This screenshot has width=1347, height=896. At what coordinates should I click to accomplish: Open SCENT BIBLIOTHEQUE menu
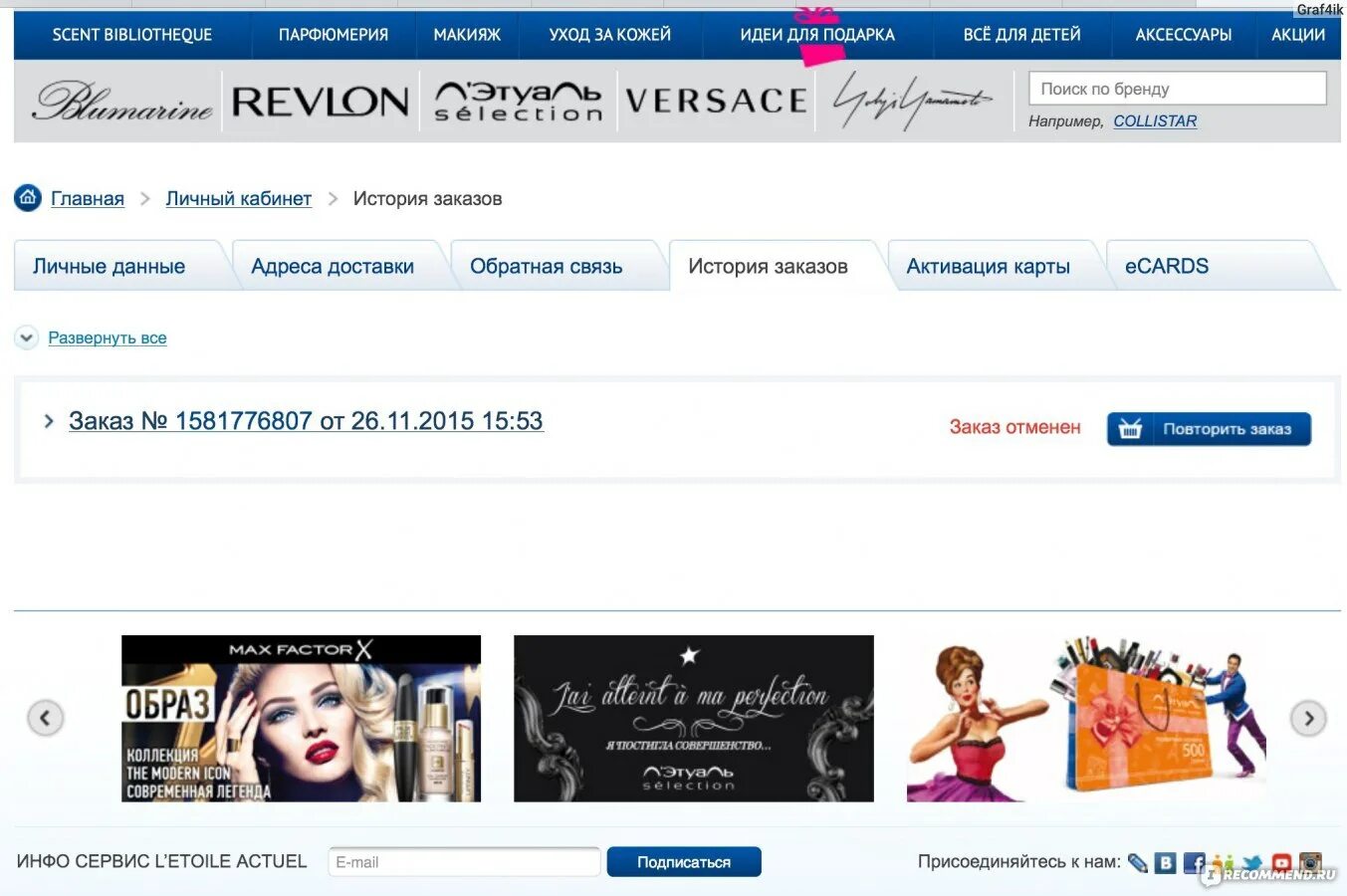pyautogui.click(x=132, y=35)
